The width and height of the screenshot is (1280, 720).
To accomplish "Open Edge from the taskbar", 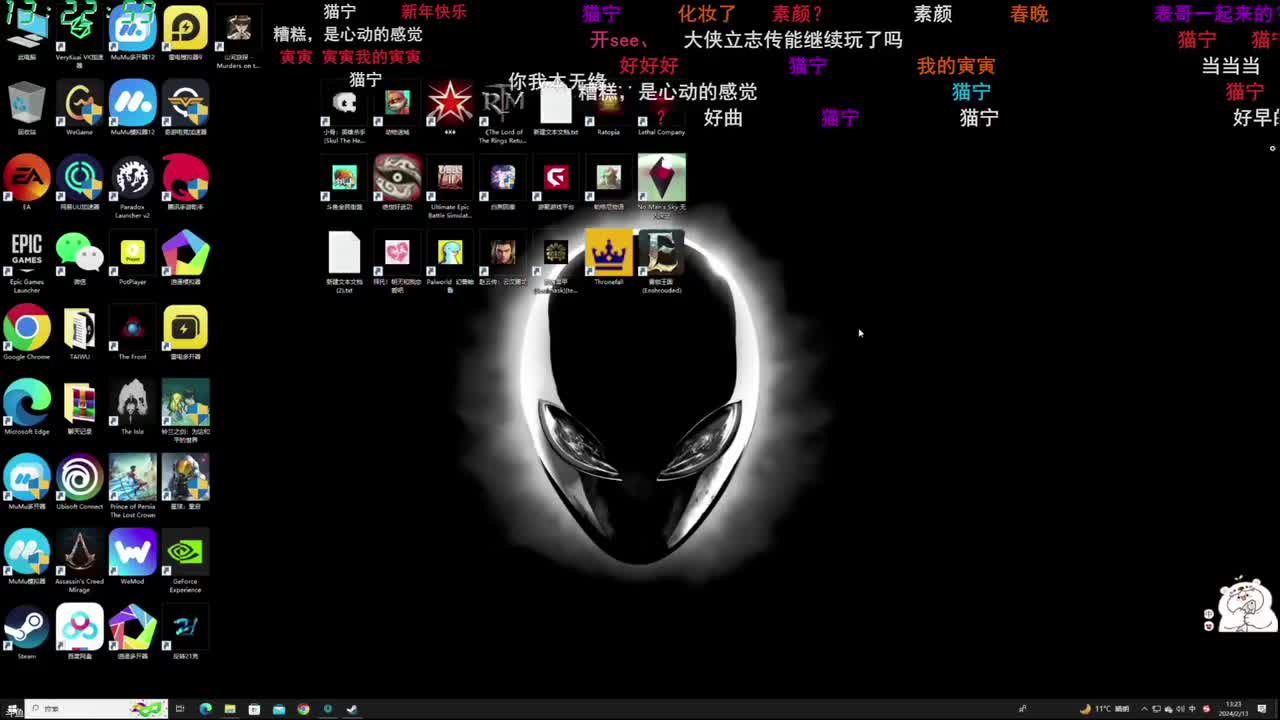I will pyautogui.click(x=205, y=709).
